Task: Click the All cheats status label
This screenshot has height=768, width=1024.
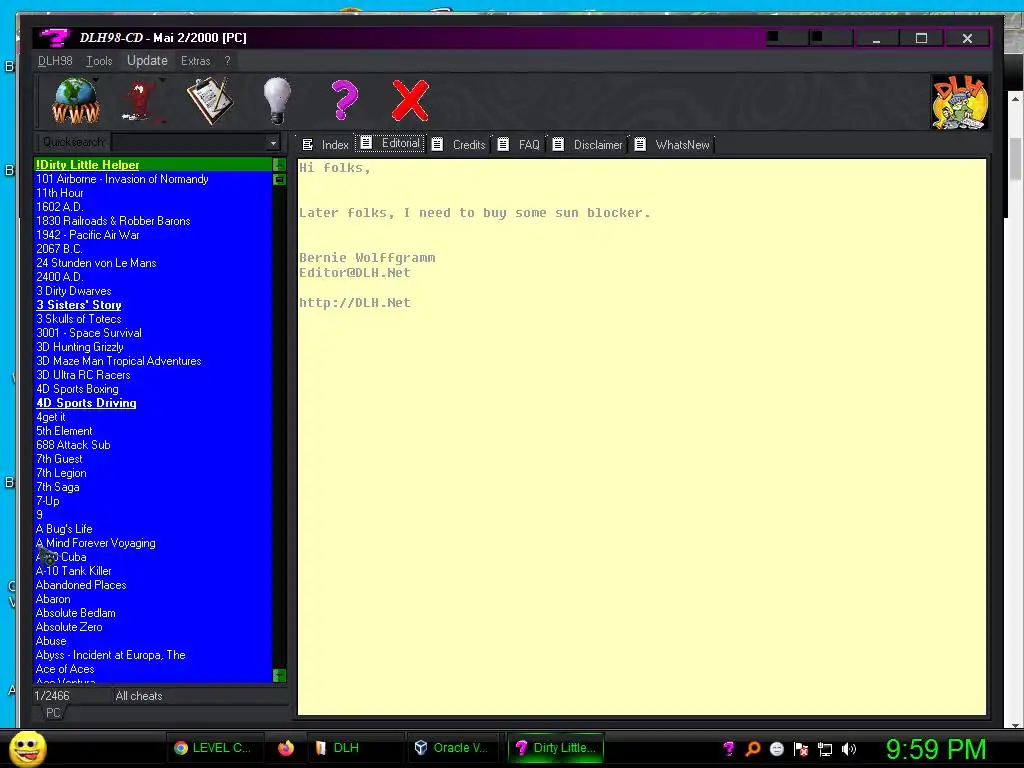Action: 138,696
